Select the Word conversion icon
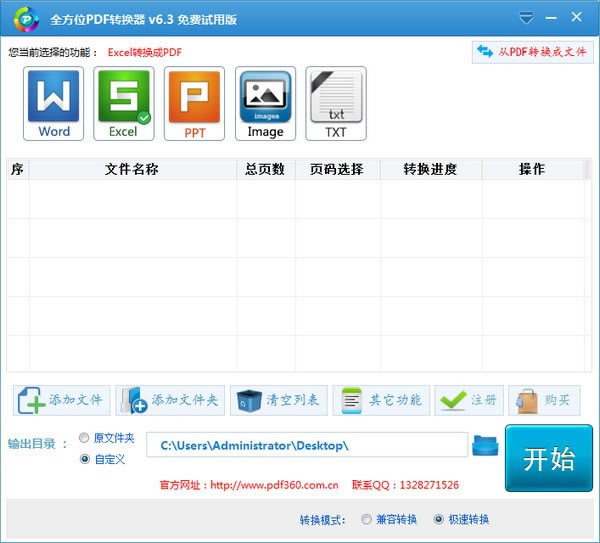Screen dimensions: 600x543 coord(54,104)
